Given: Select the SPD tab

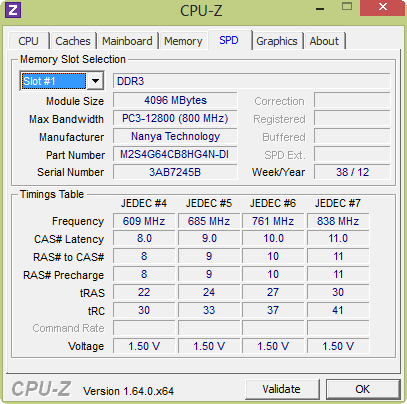Looking at the screenshot, I should click(229, 40).
